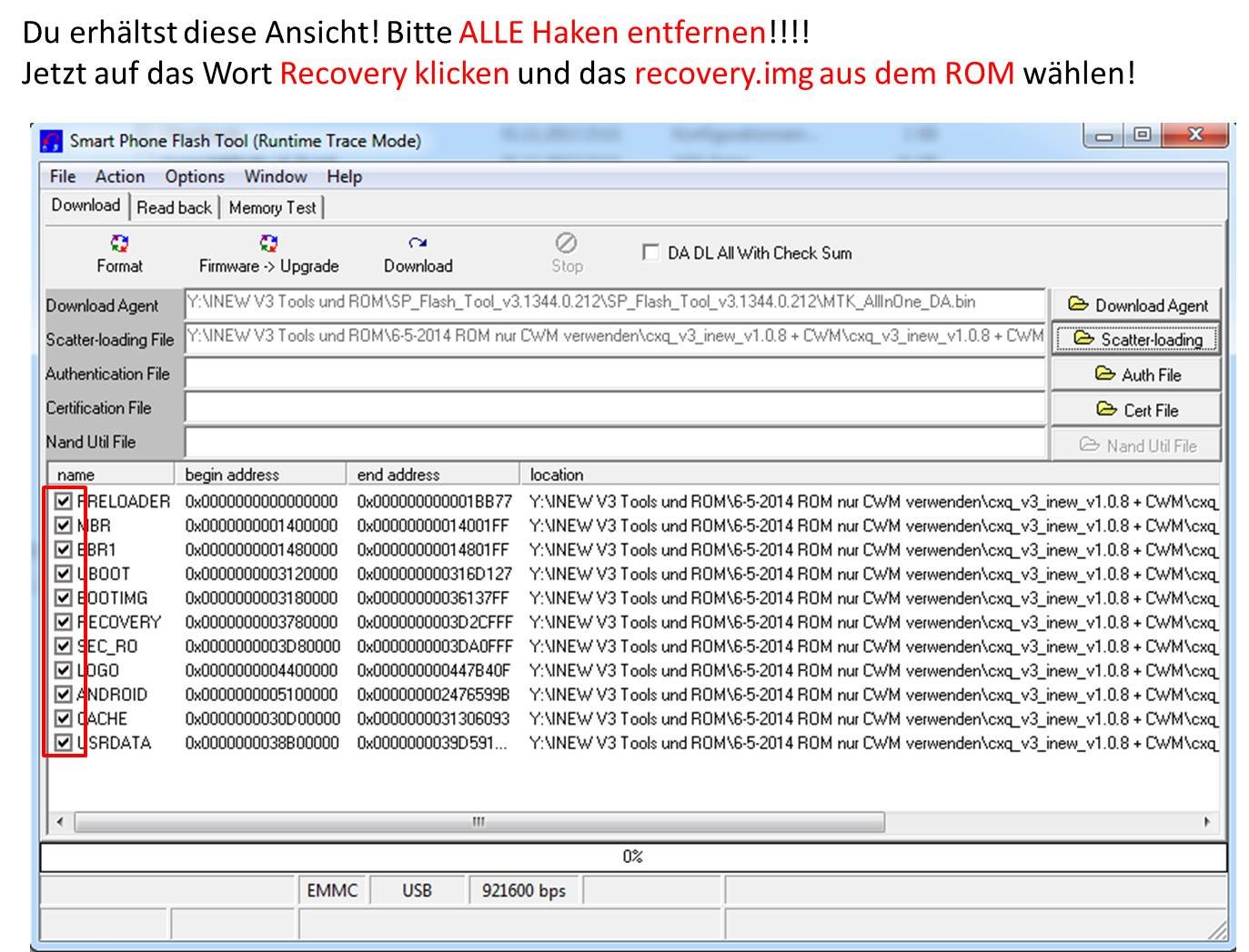
Task: Open the Help menu
Action: click(x=345, y=176)
